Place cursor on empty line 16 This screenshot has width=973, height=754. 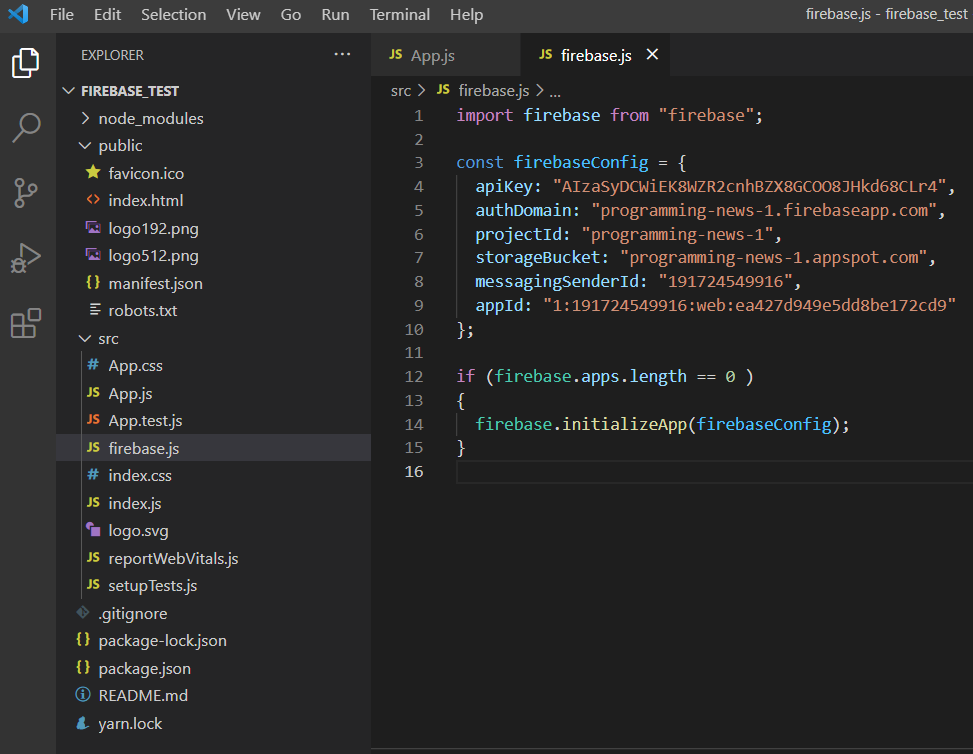714,472
